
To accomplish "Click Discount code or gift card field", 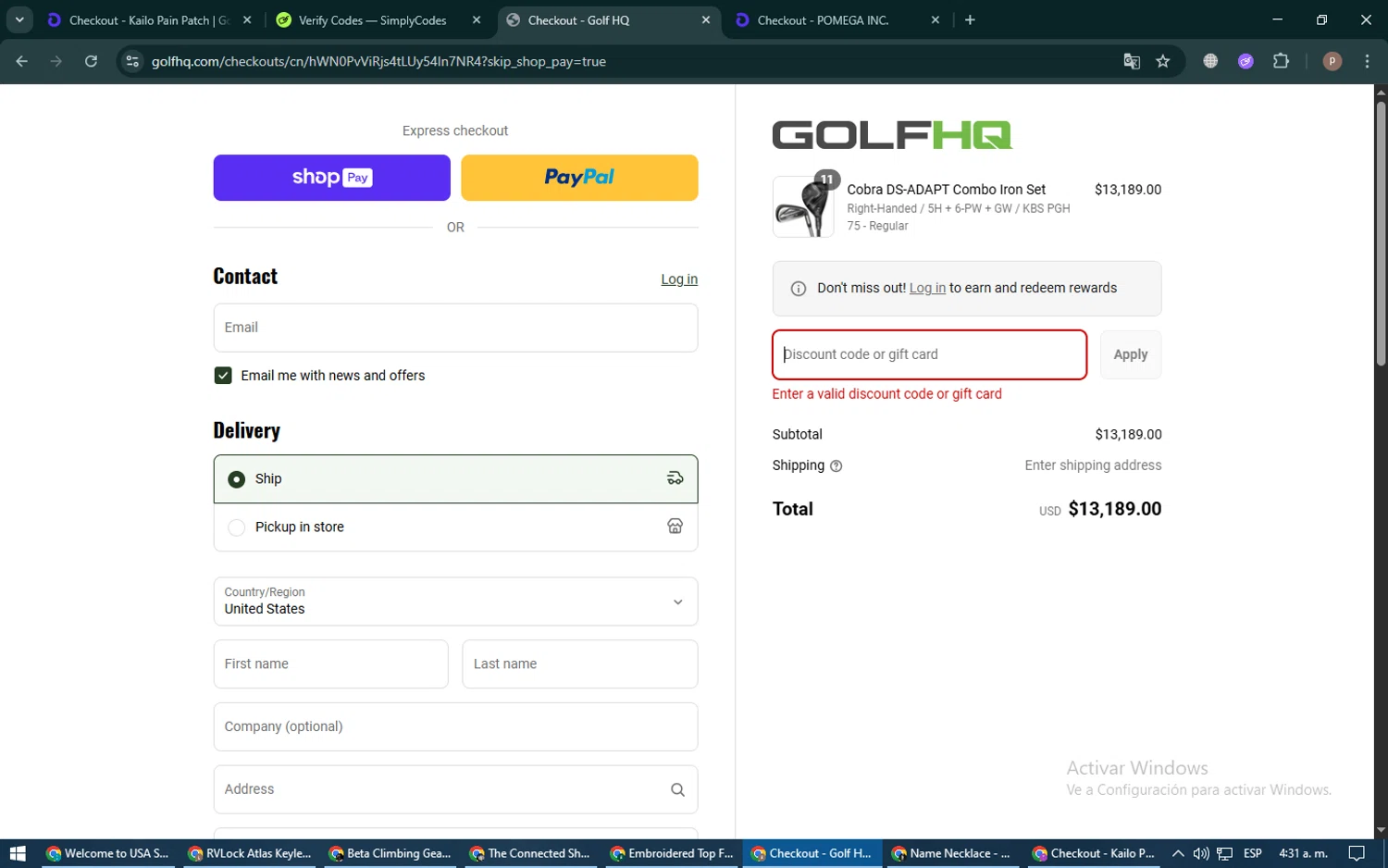I will [x=929, y=354].
